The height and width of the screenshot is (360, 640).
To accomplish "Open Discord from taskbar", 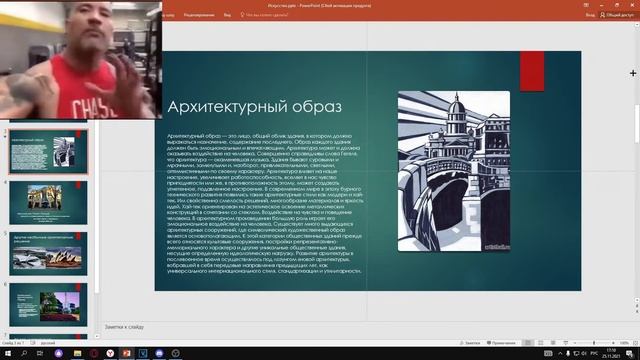I will 159,353.
